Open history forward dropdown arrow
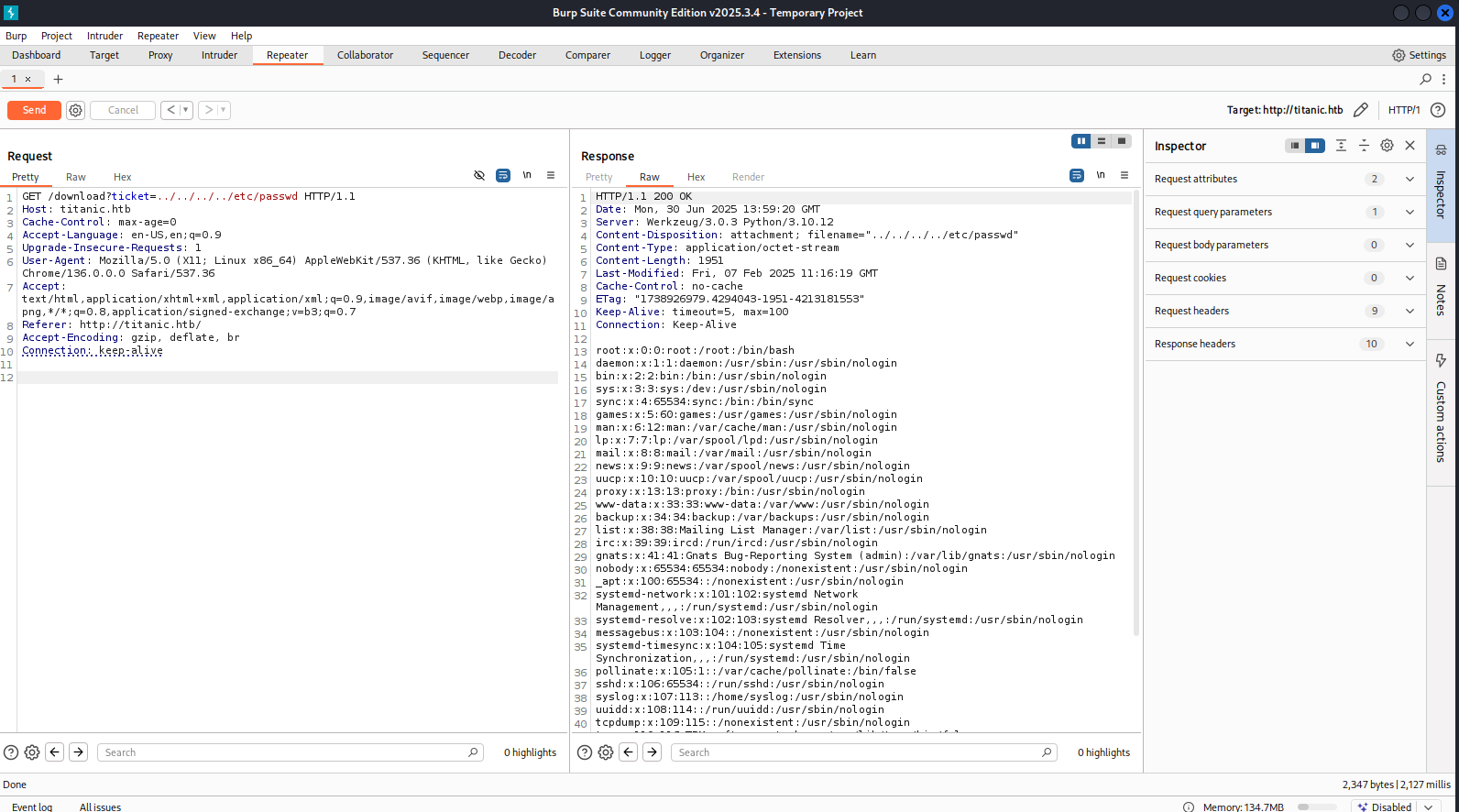 223,110
